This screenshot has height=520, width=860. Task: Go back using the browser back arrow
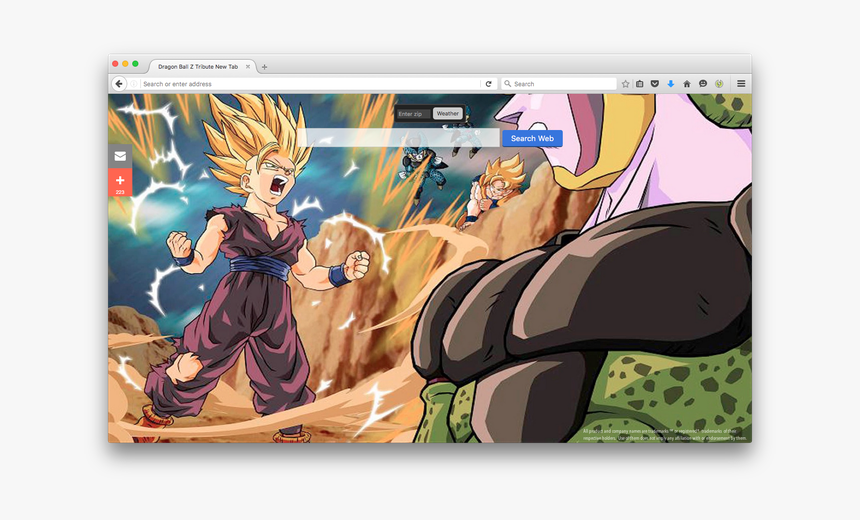(118, 84)
